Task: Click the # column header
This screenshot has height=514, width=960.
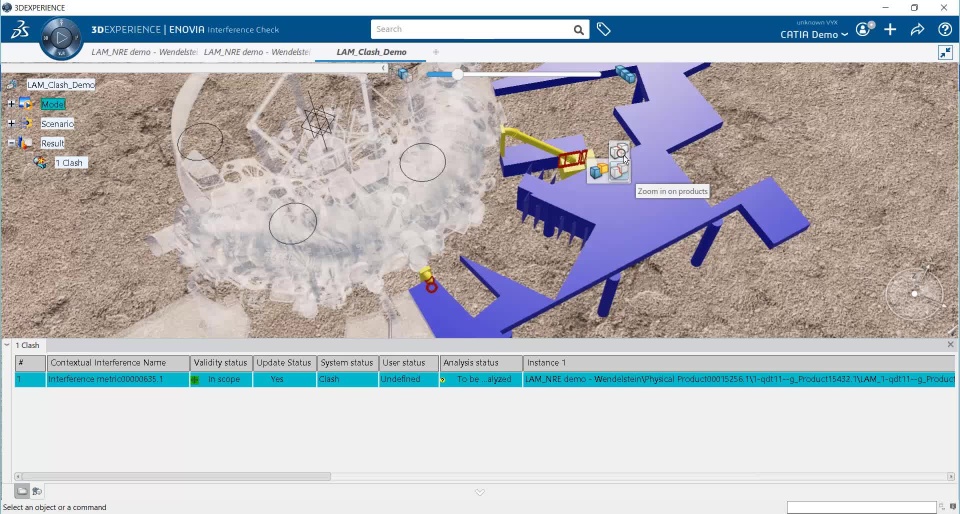Action: [x=31, y=363]
